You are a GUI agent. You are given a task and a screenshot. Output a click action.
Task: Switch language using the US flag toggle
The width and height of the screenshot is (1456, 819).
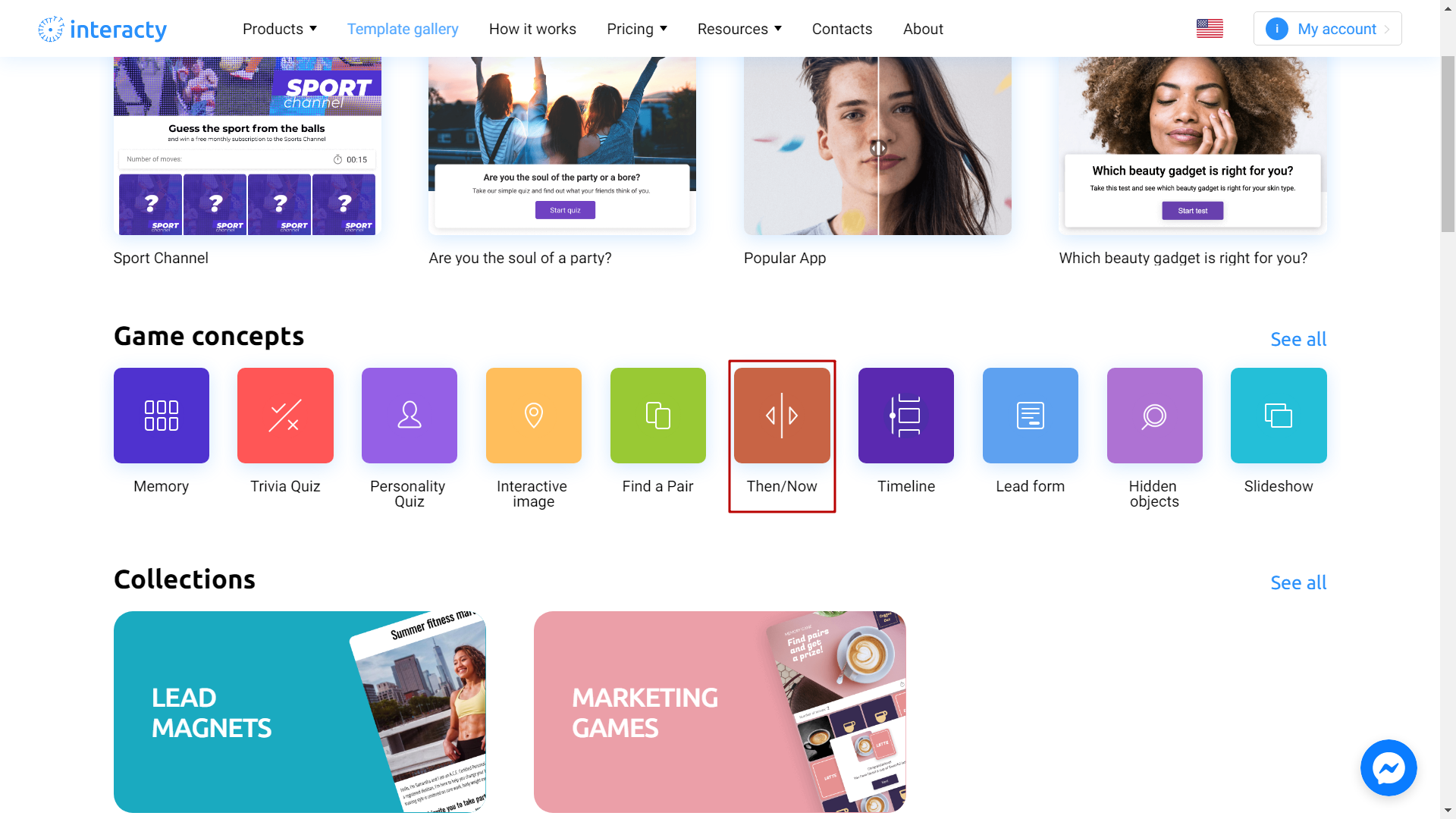[x=1211, y=28]
